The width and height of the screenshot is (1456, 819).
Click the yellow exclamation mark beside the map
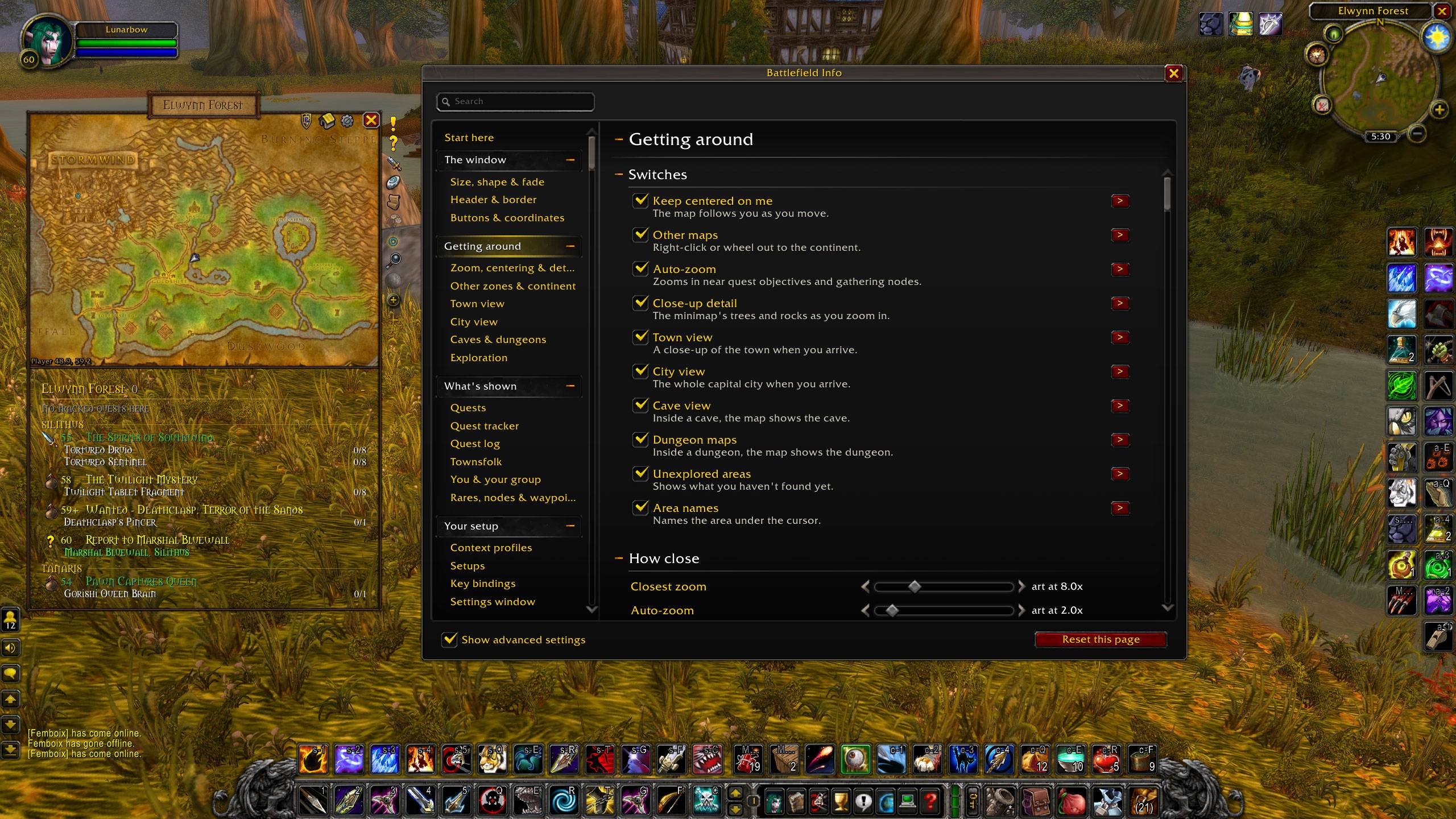point(393,123)
